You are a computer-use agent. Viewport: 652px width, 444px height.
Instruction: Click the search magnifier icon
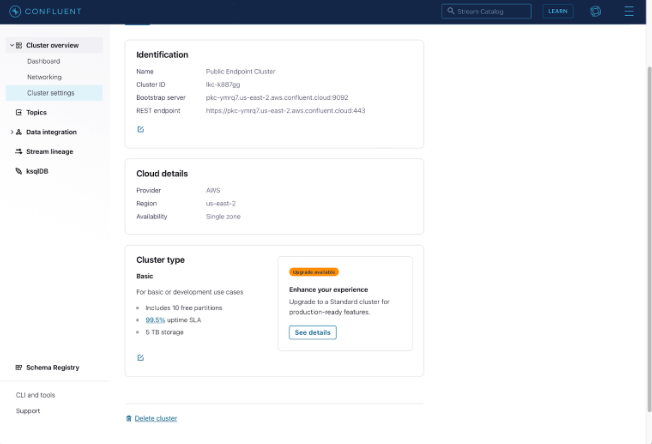coord(451,11)
